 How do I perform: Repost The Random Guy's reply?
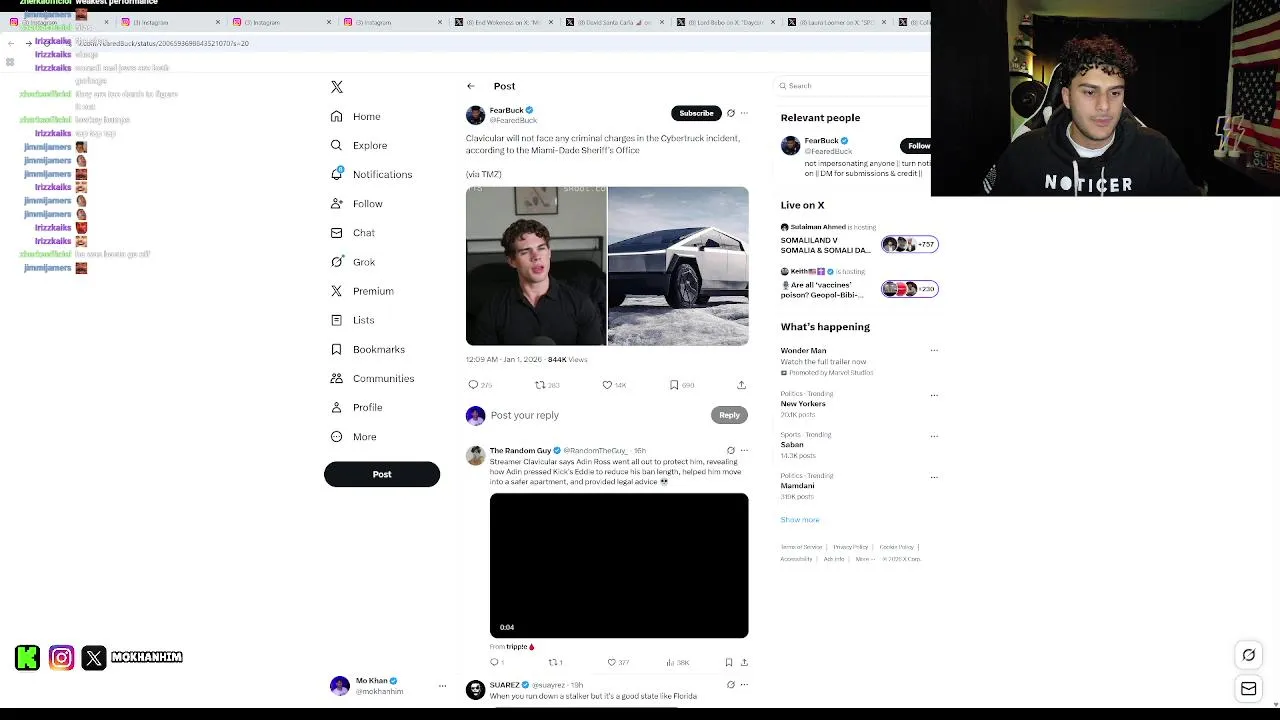tap(555, 662)
